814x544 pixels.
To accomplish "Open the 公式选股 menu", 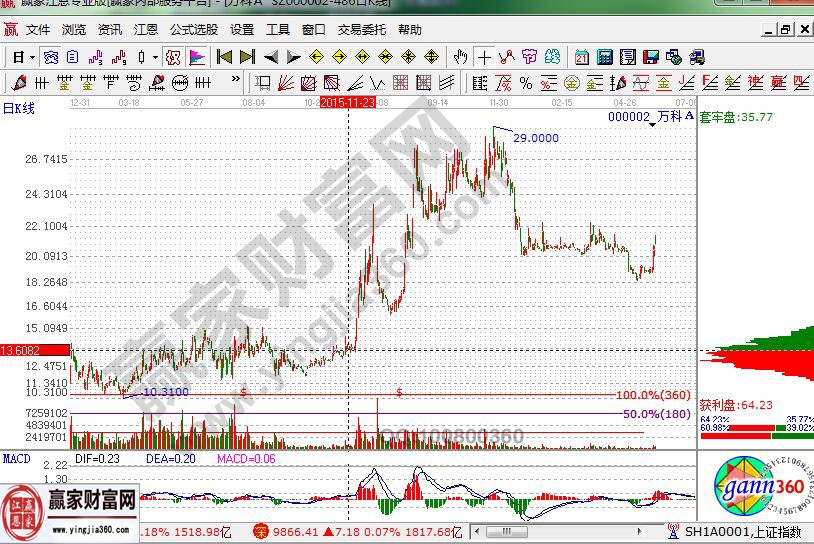I will coord(193,30).
